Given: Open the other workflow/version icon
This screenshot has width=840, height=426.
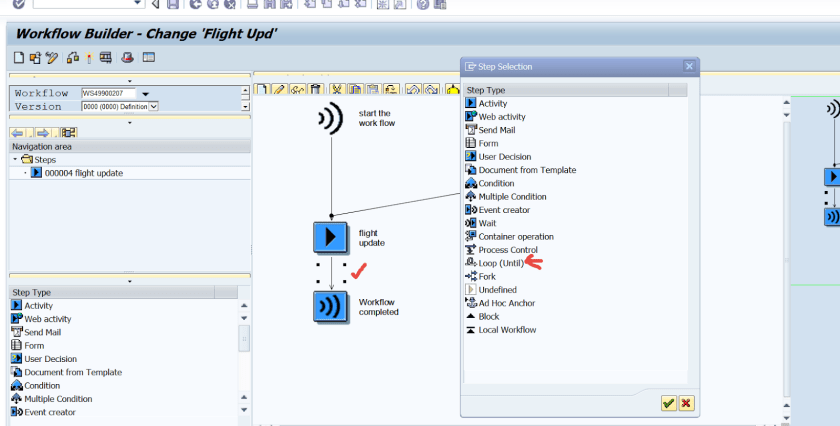Looking at the screenshot, I should click(x=35, y=57).
